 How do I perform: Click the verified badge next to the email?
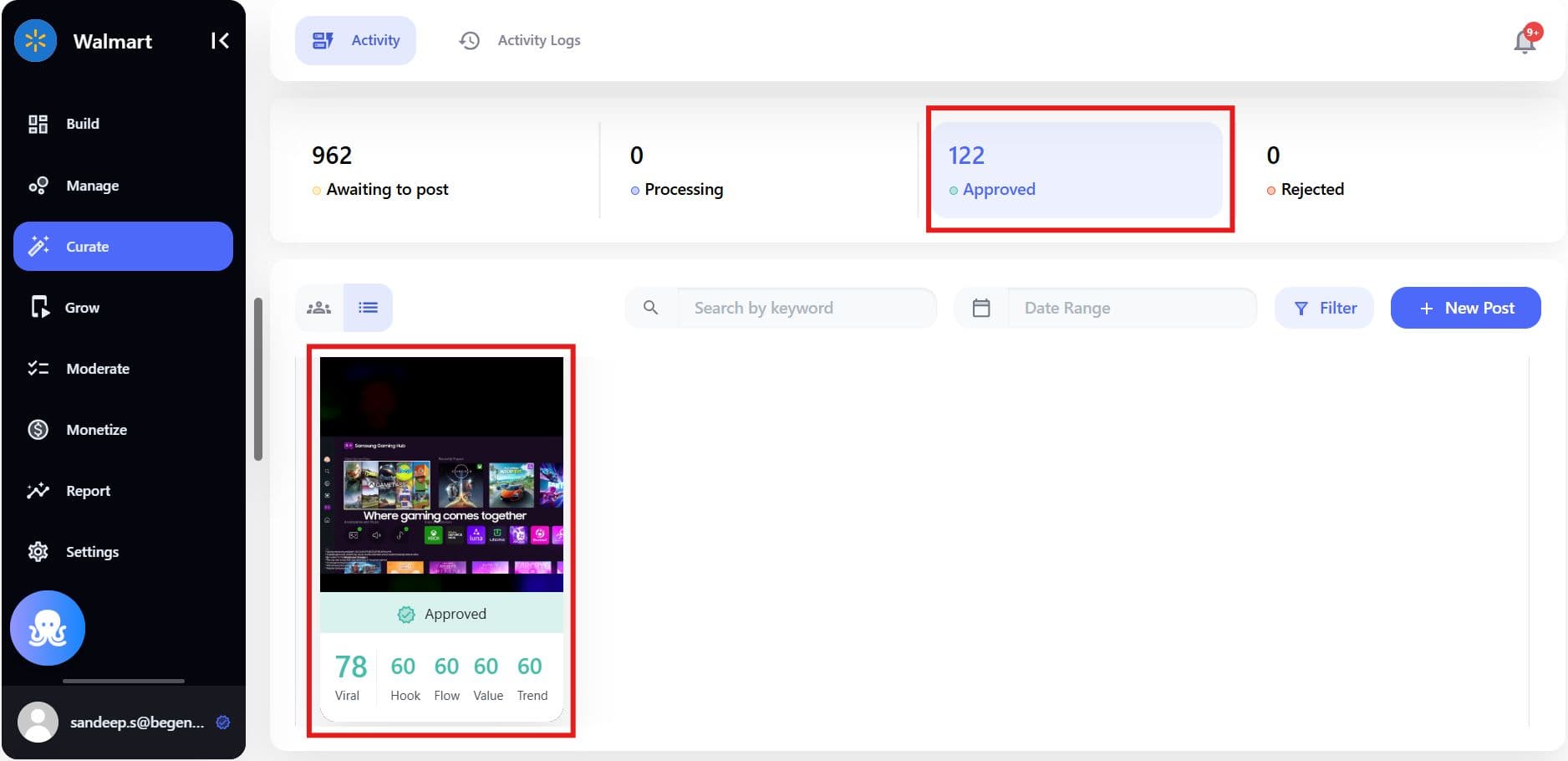(x=223, y=723)
